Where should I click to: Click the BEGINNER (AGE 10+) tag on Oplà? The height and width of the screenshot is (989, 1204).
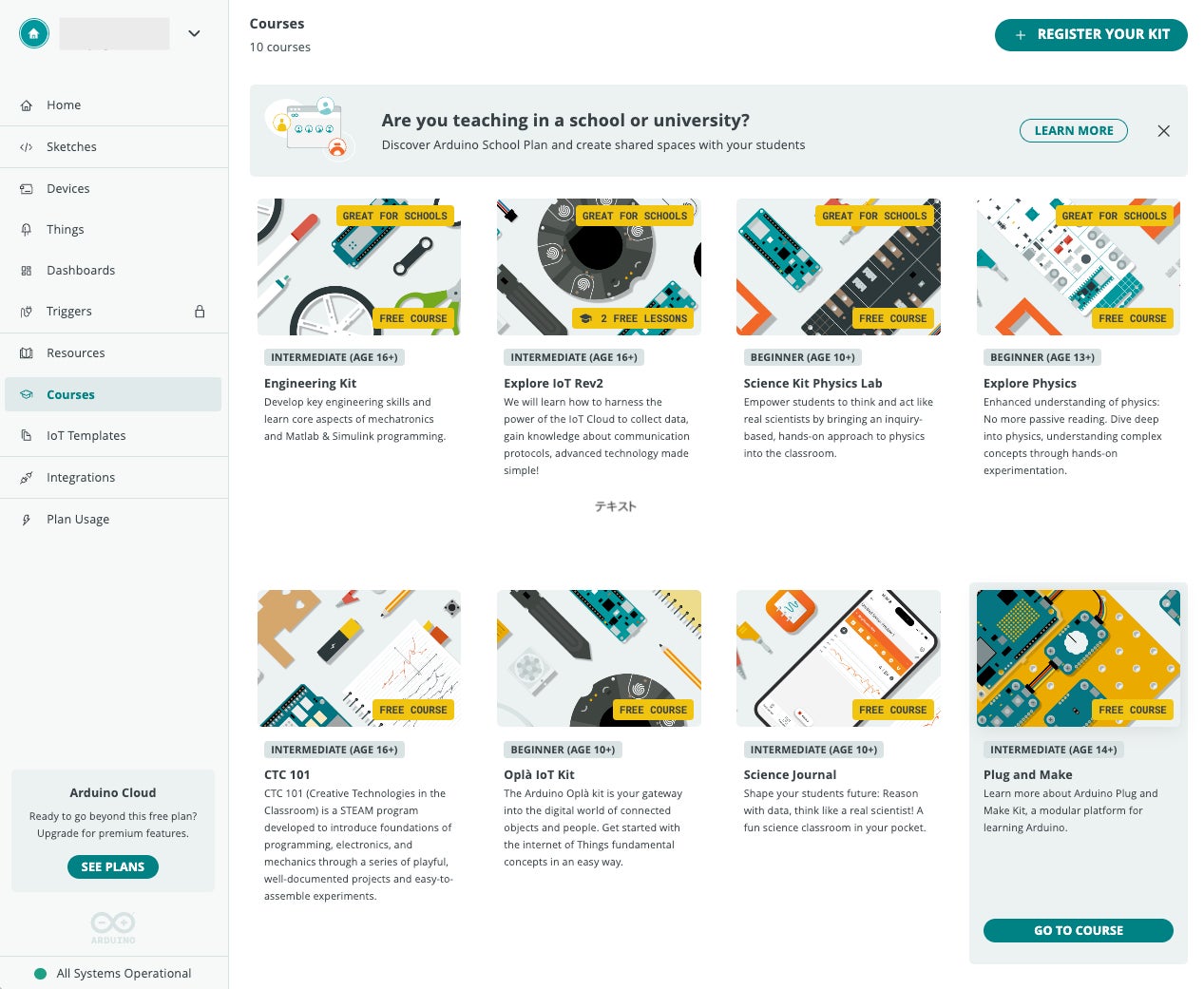click(563, 750)
